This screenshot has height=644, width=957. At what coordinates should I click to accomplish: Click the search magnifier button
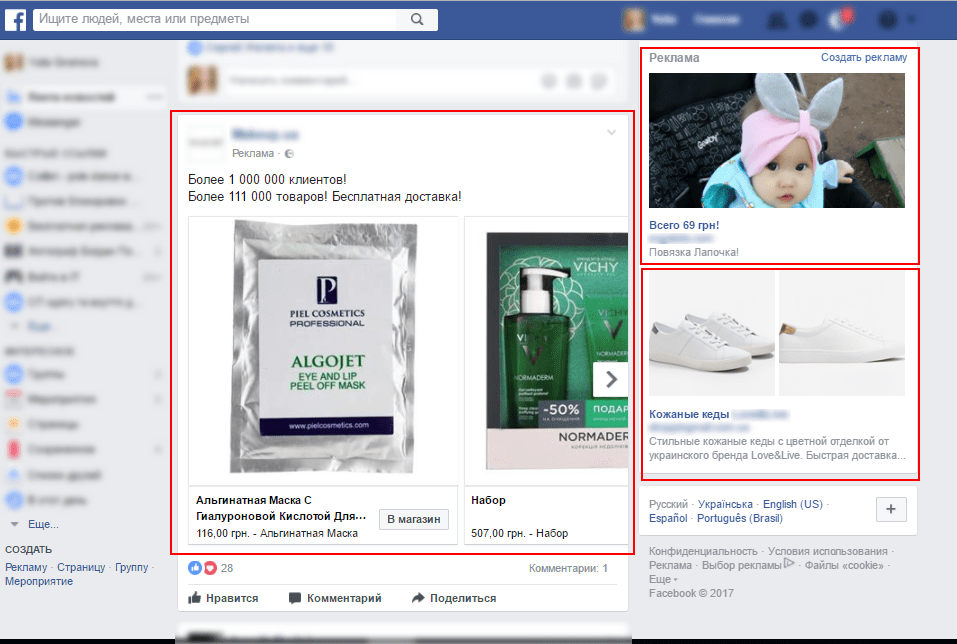(417, 20)
